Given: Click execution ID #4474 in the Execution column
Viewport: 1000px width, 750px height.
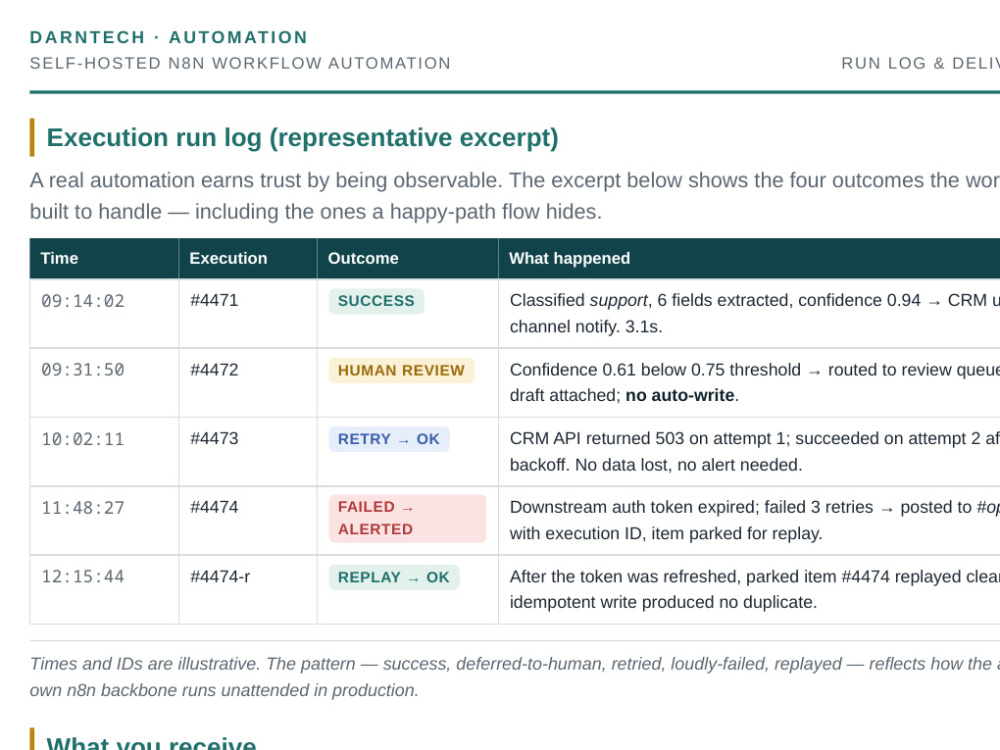Looking at the screenshot, I should [x=214, y=508].
